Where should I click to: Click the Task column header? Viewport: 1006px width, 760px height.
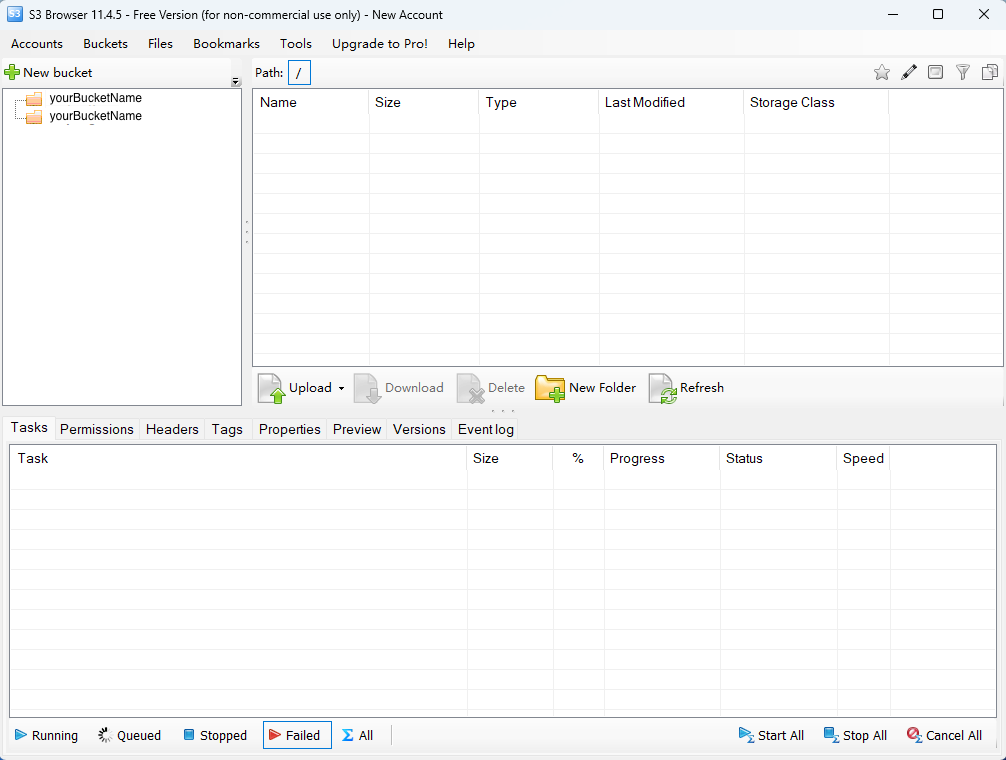[x=238, y=459]
